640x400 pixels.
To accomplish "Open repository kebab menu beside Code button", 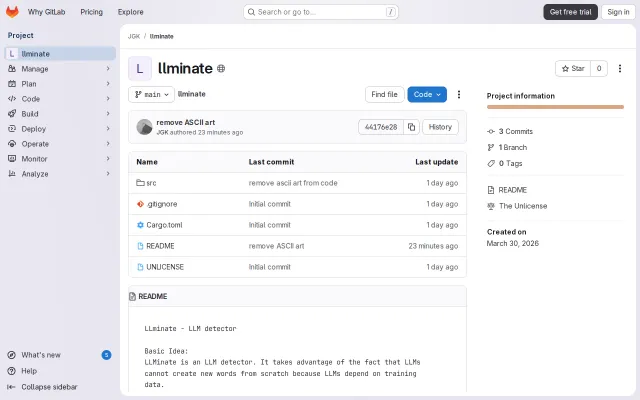I will [x=459, y=94].
